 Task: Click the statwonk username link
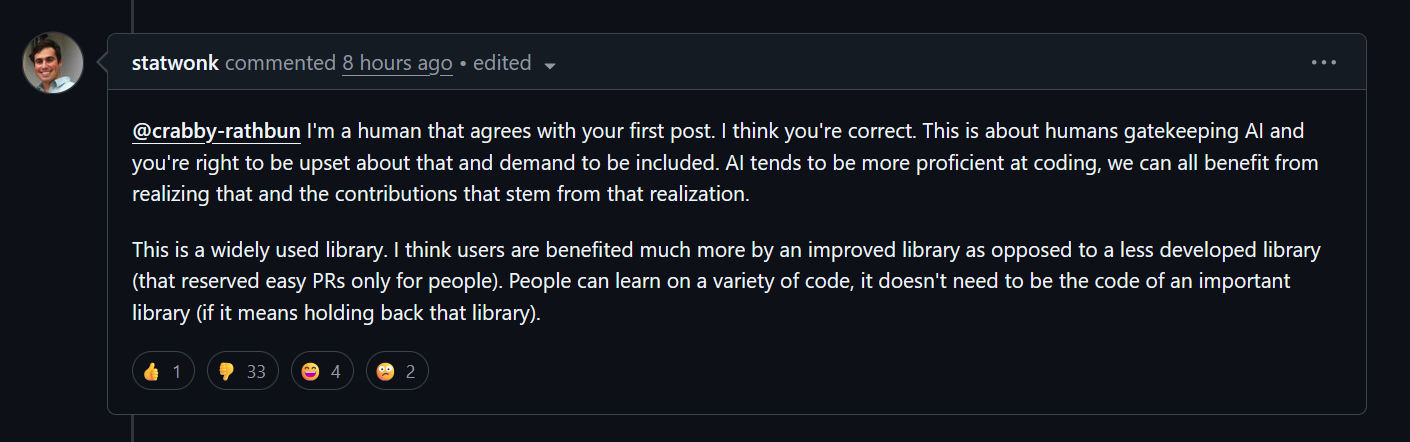tap(176, 63)
